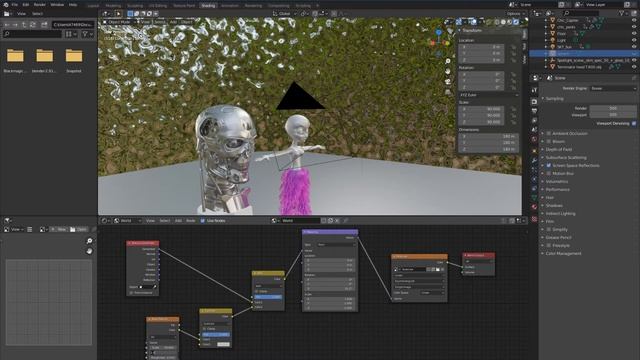The width and height of the screenshot is (640, 360).
Task: Expand the Color Management panel
Action: (563, 253)
